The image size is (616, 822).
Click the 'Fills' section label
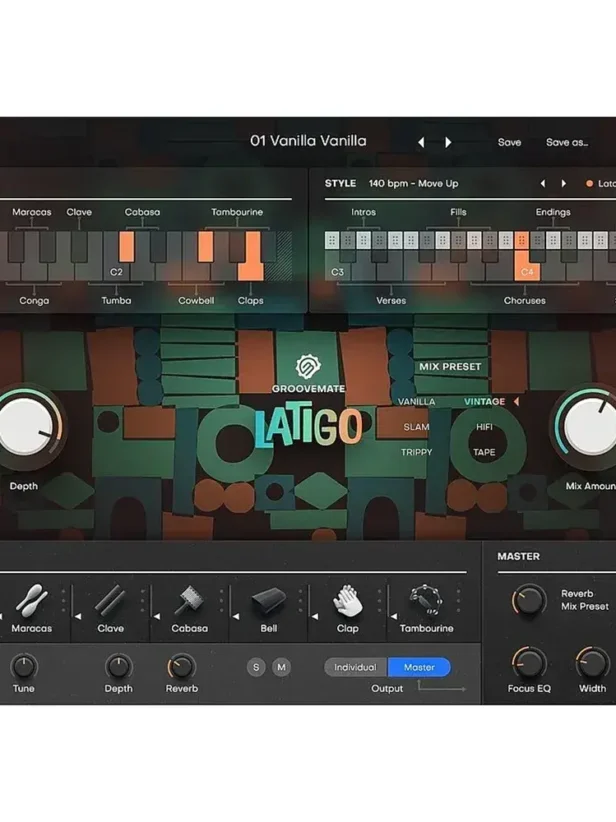458,212
